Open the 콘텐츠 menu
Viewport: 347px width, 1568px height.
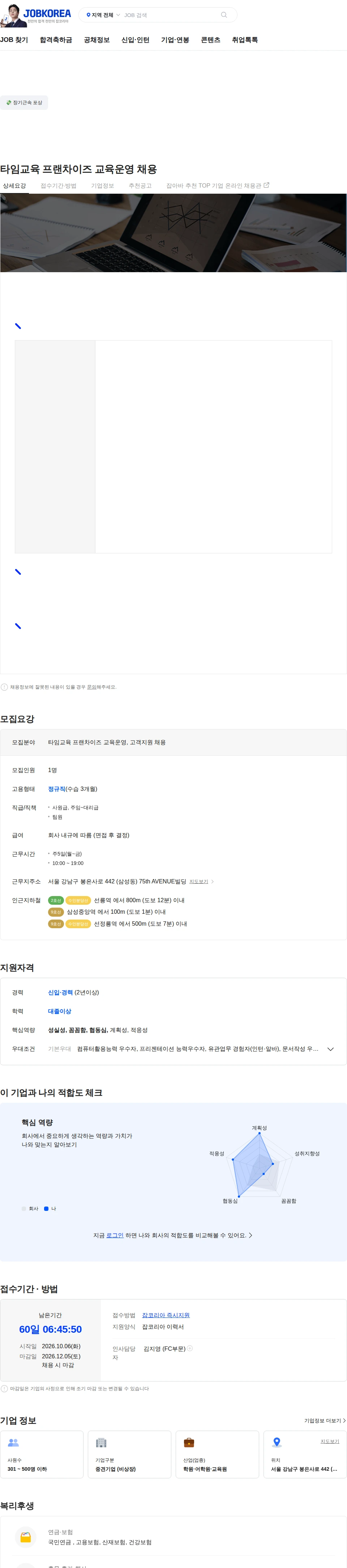[x=211, y=39]
